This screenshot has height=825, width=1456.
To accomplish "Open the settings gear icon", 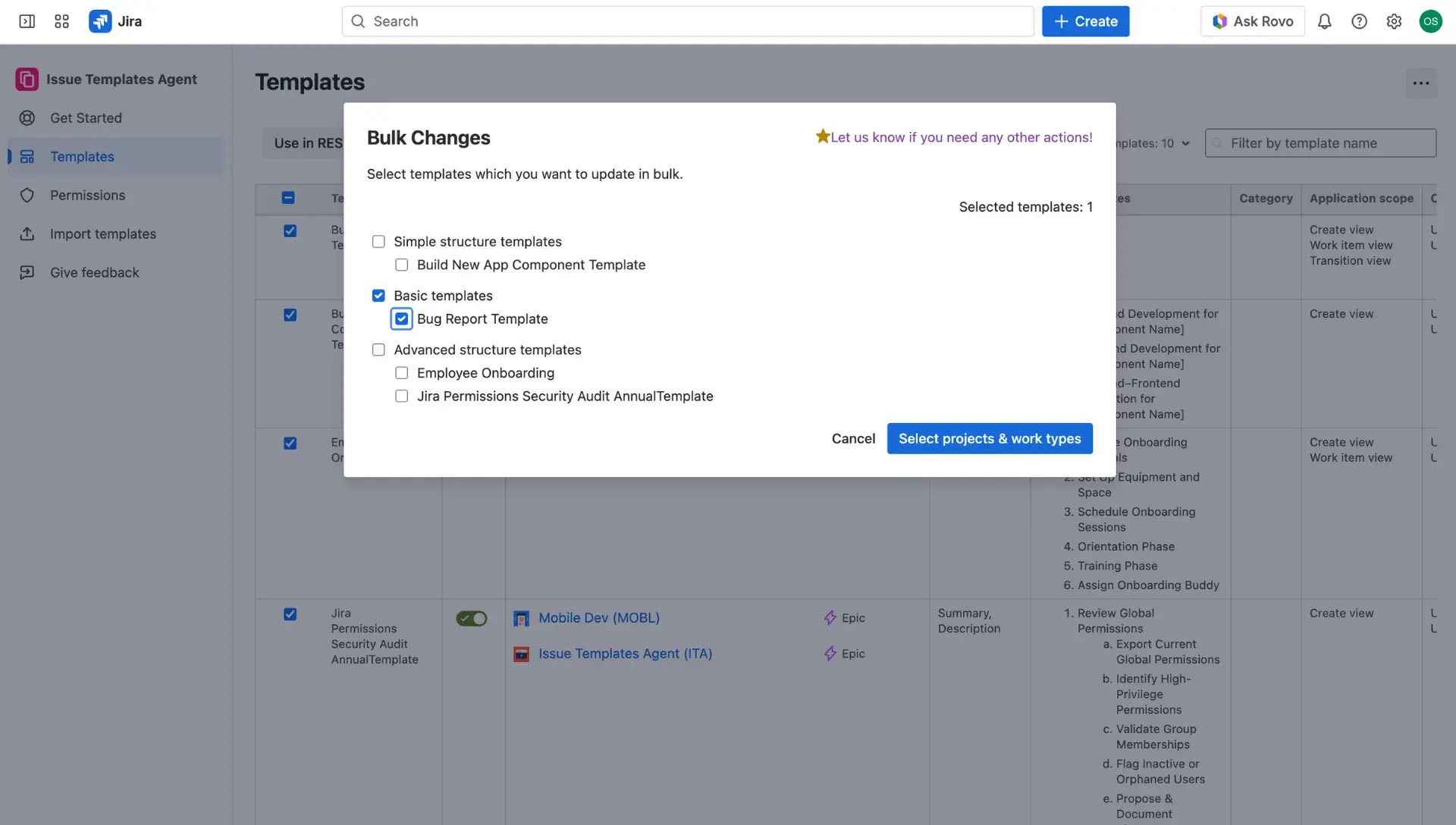I will [x=1394, y=21].
